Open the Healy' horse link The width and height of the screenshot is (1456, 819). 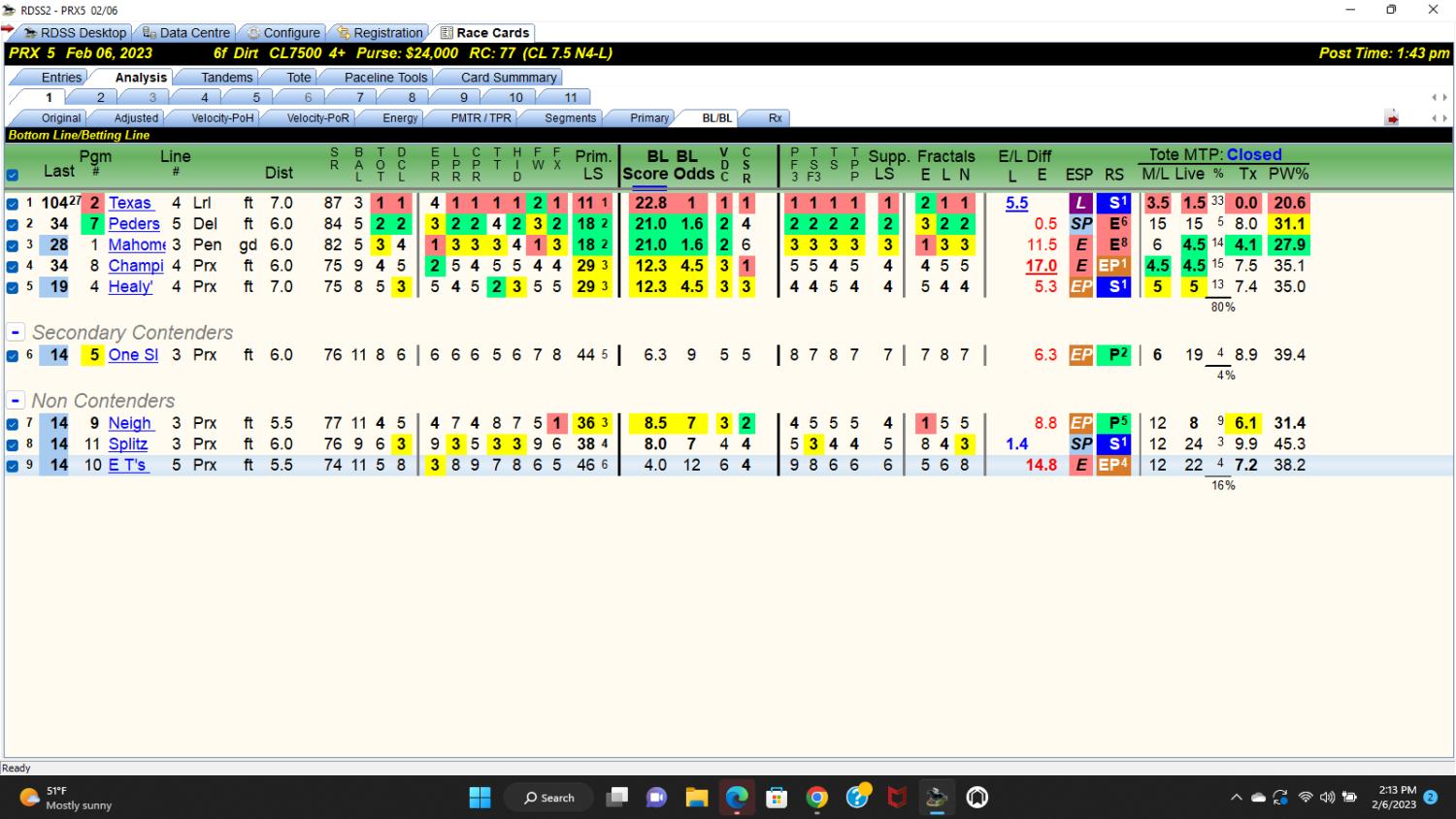(x=130, y=287)
